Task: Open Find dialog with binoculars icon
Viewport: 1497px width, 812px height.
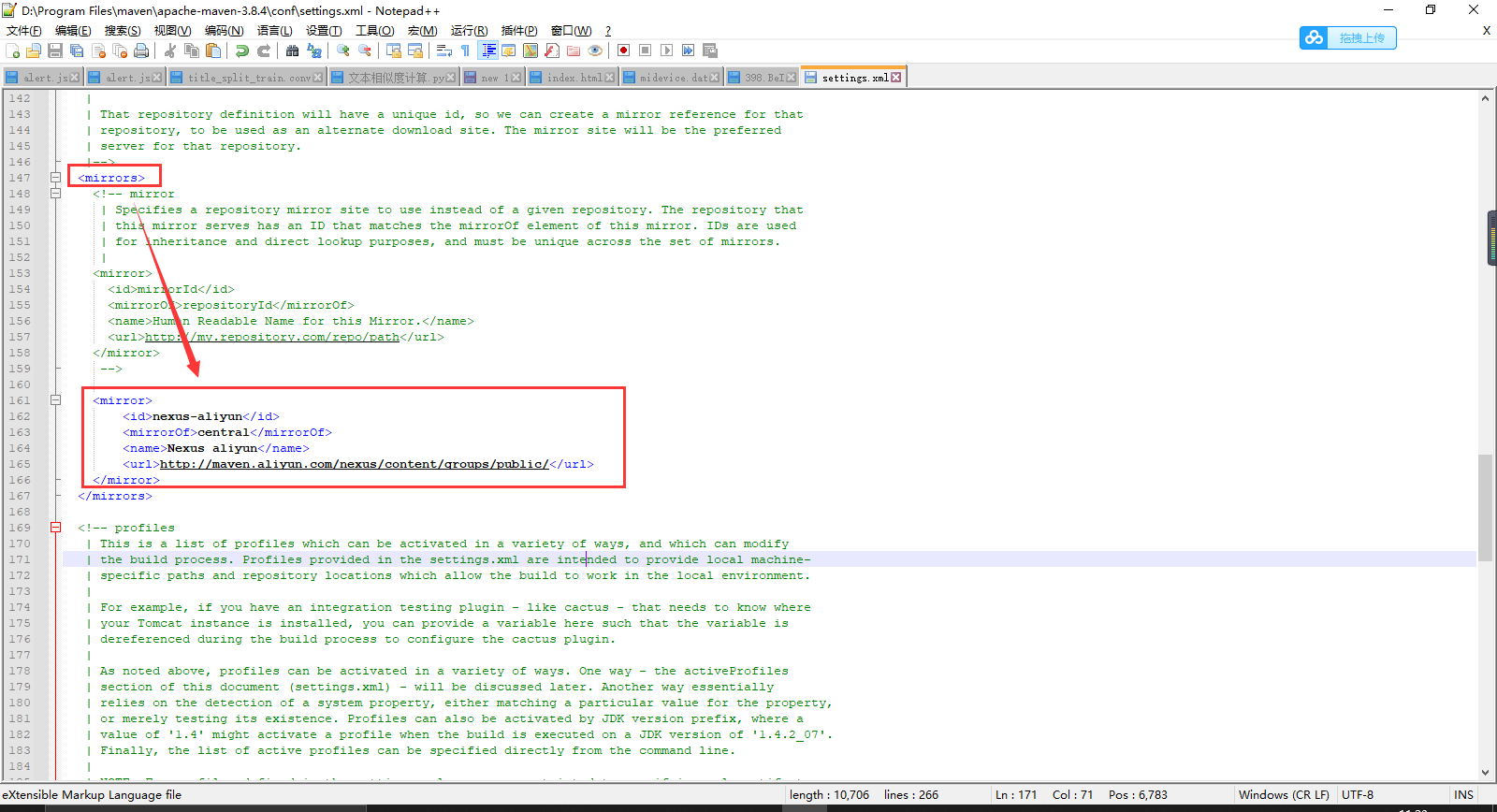Action: [x=293, y=51]
